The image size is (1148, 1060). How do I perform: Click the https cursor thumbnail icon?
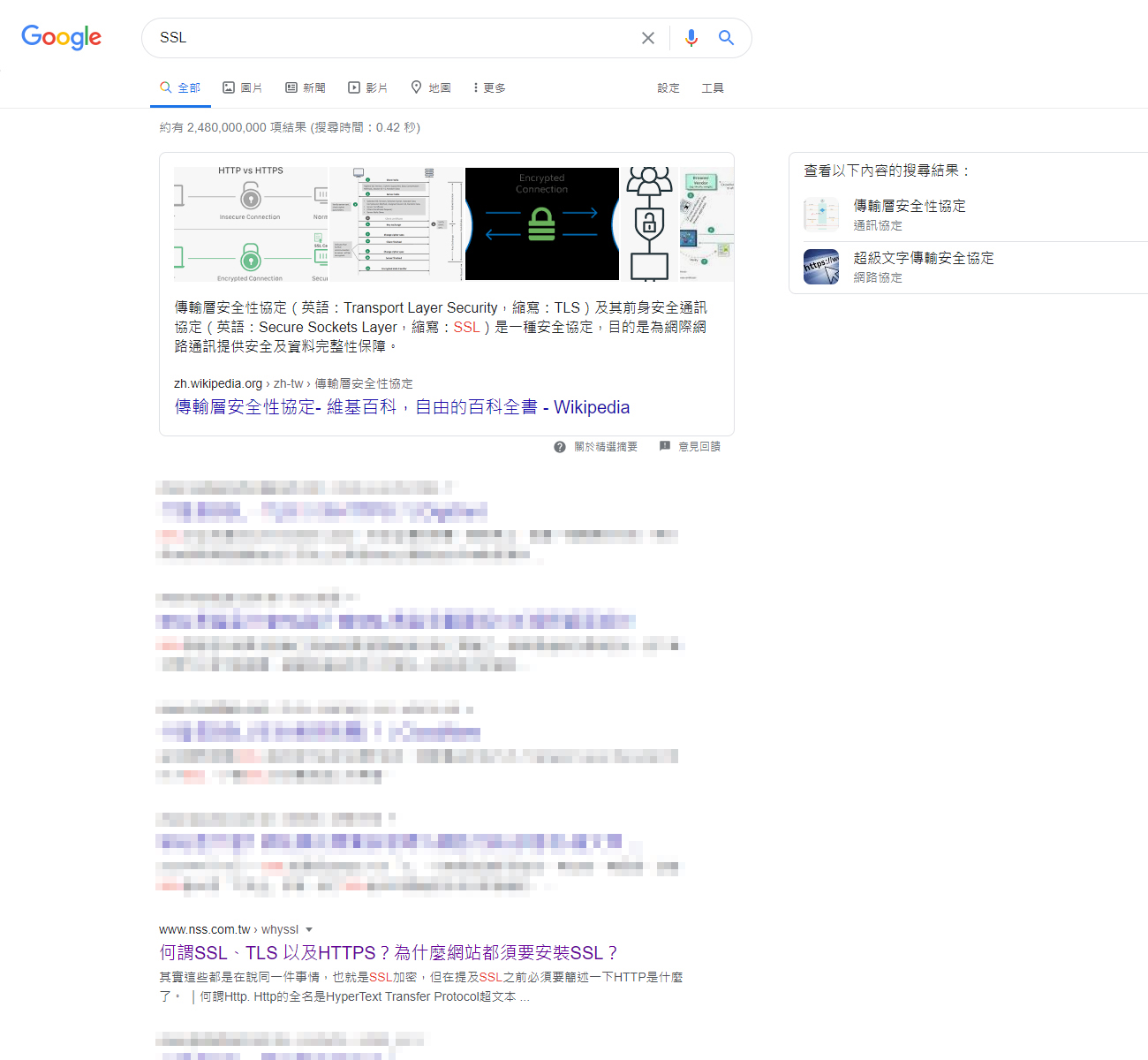click(x=821, y=267)
